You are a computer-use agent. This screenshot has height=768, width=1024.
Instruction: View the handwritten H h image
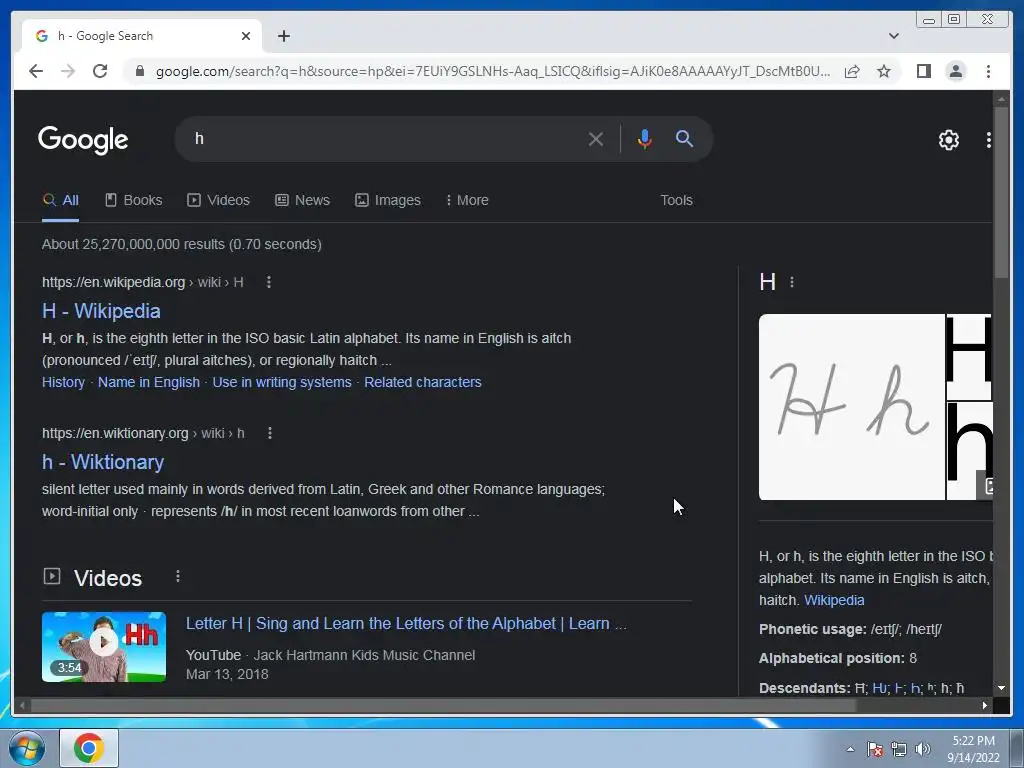click(x=852, y=407)
